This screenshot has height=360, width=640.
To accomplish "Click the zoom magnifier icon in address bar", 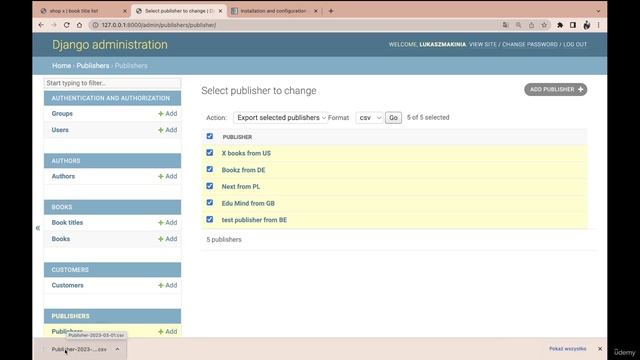I will [518, 25].
